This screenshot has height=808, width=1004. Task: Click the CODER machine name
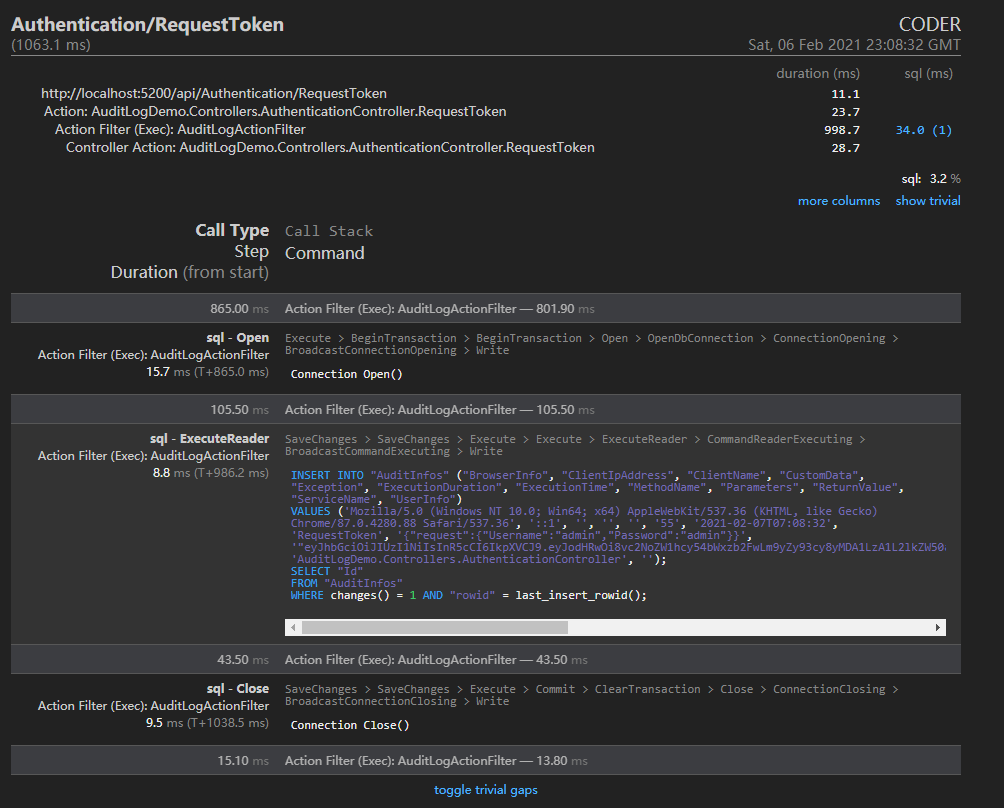tap(930, 24)
